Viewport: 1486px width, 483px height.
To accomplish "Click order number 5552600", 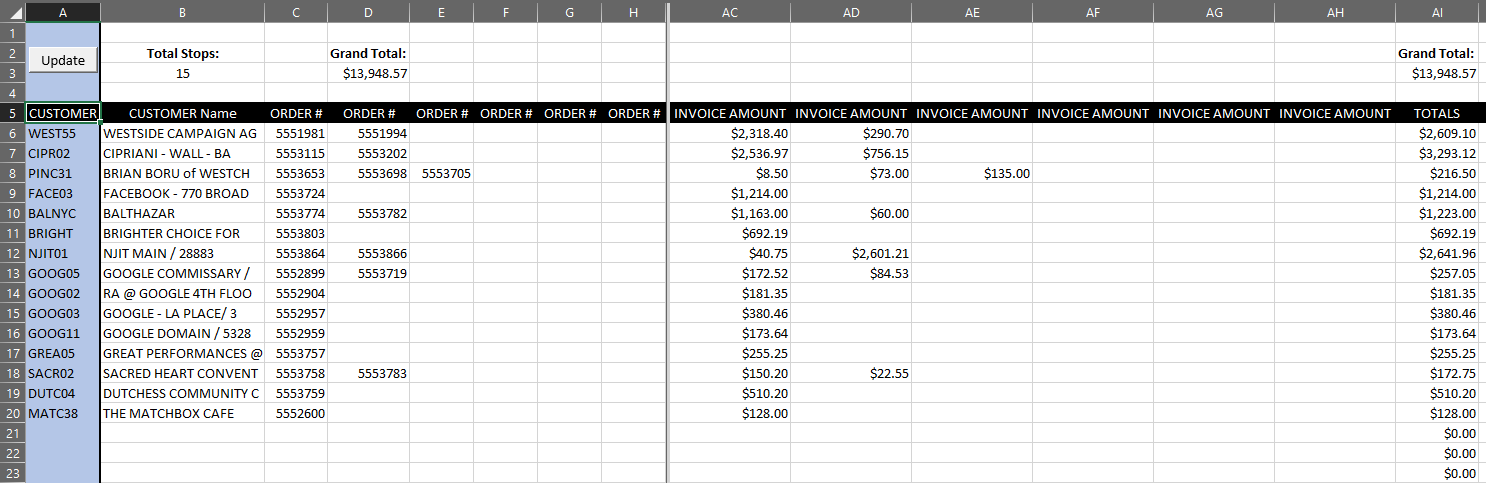I will point(300,413).
